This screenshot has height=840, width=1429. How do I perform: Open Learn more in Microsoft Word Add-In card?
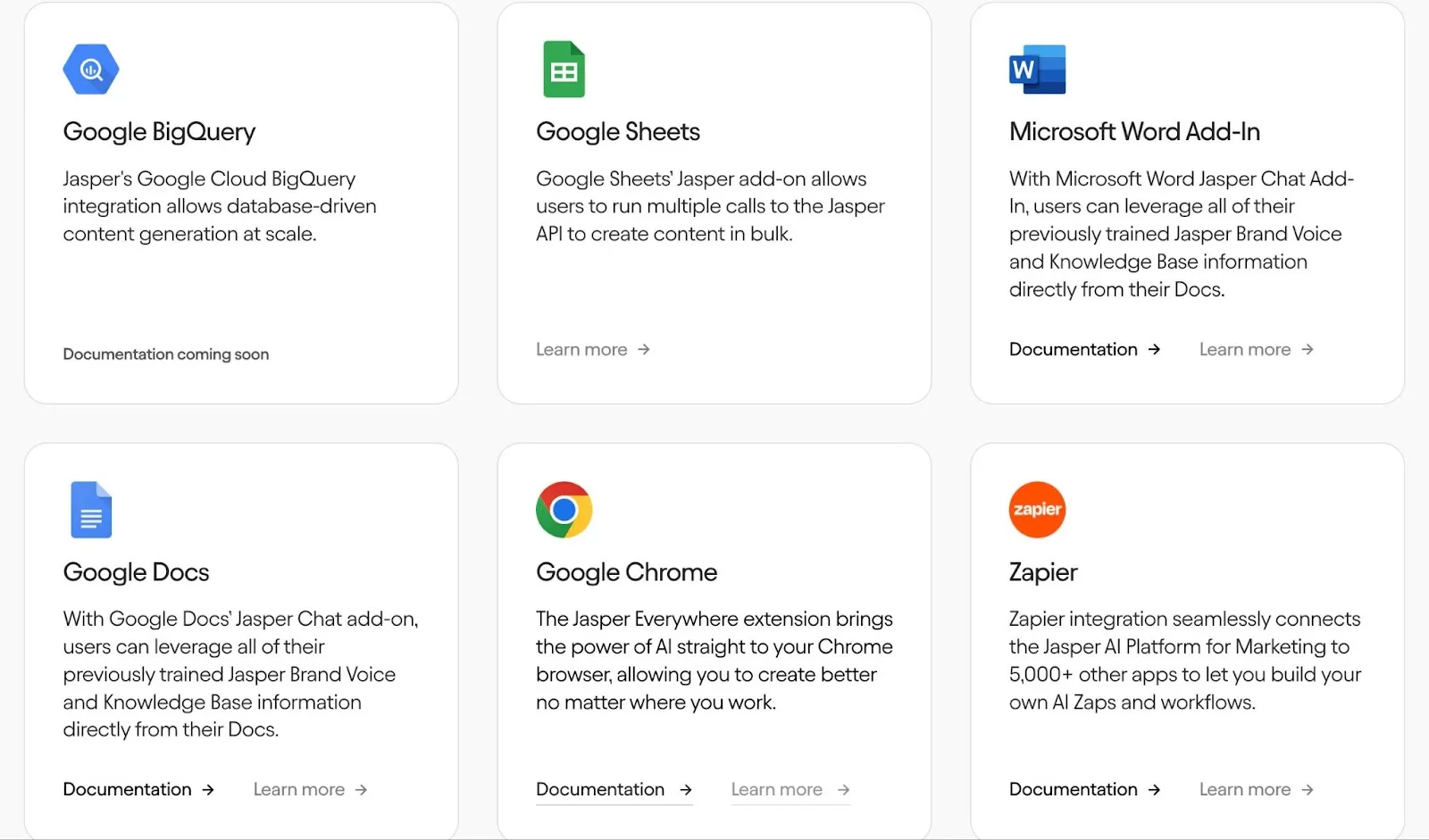(x=1257, y=349)
